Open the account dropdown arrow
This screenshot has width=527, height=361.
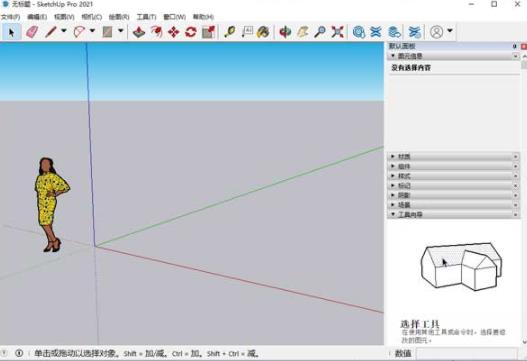click(x=450, y=31)
